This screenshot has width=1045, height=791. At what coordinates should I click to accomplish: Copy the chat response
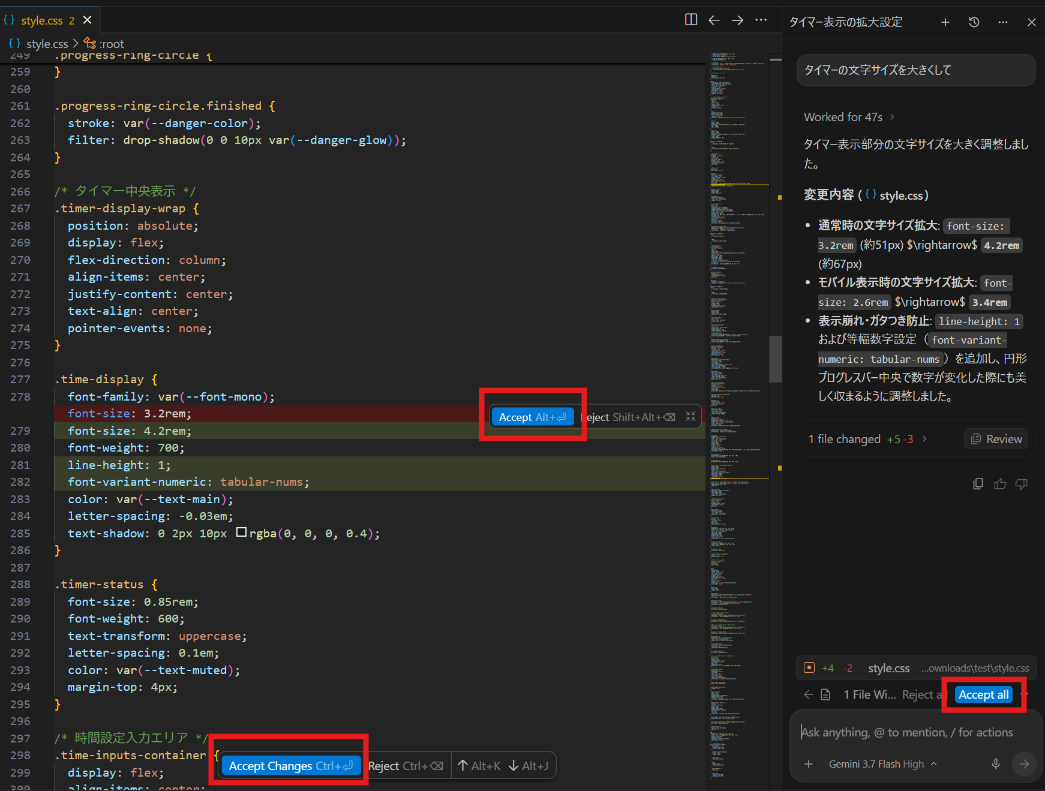click(978, 484)
